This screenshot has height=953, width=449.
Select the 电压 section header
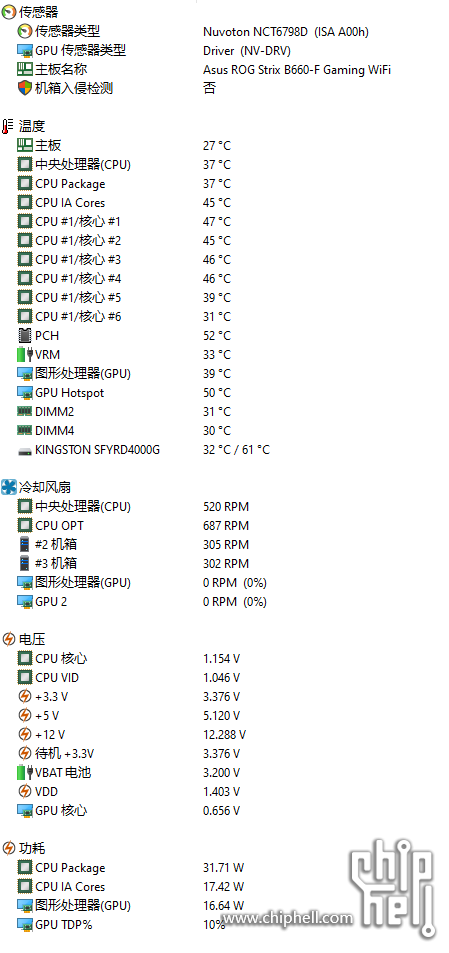32,639
